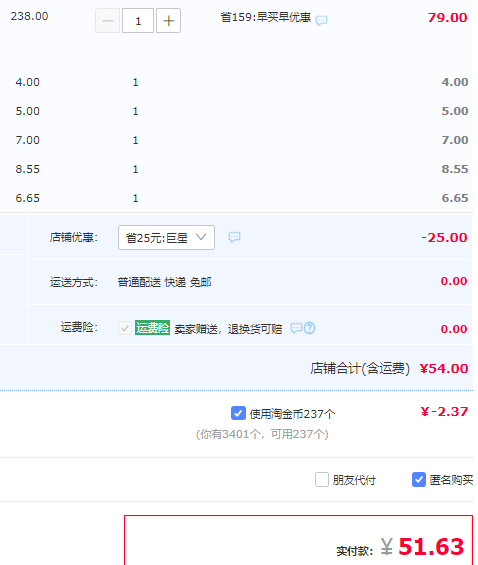
Task: Open comment icon next to 省159:早买早优惠
Action: click(321, 20)
